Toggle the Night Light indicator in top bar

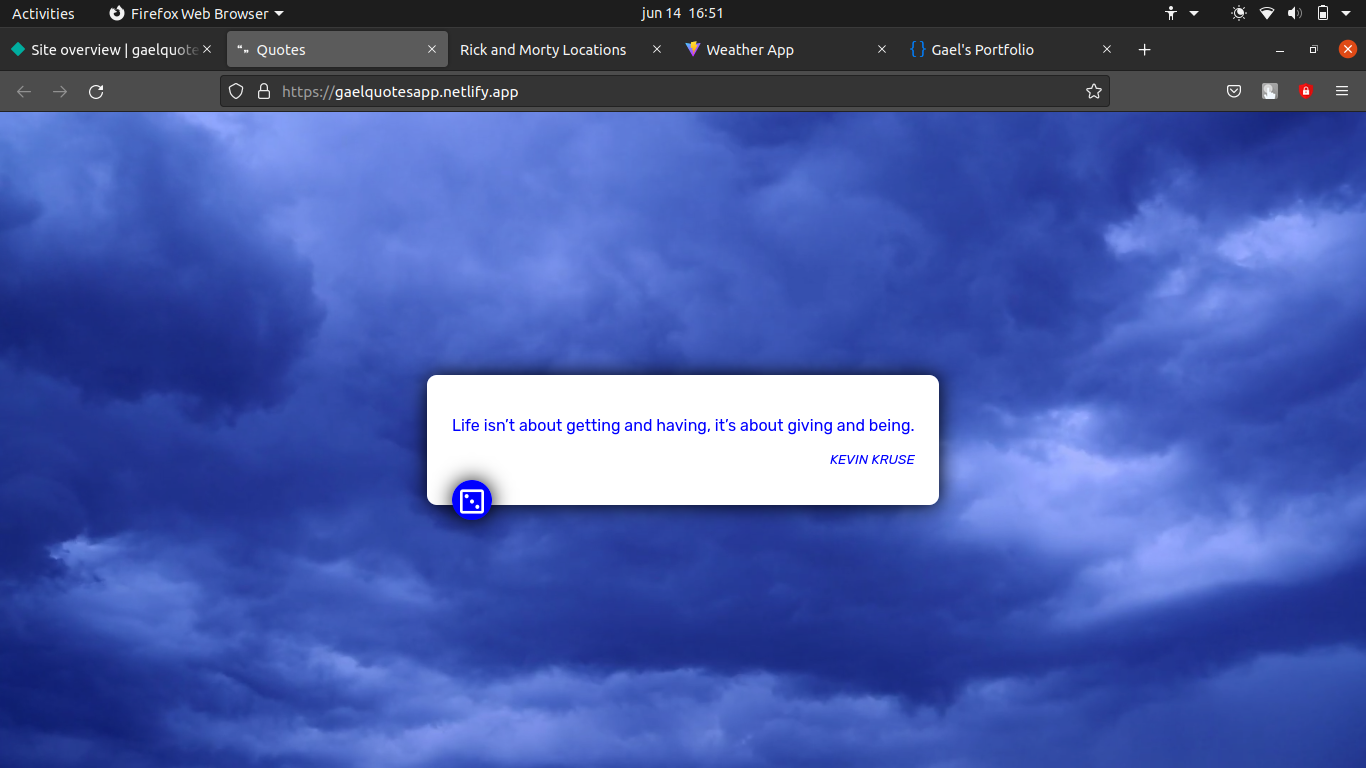1239,14
